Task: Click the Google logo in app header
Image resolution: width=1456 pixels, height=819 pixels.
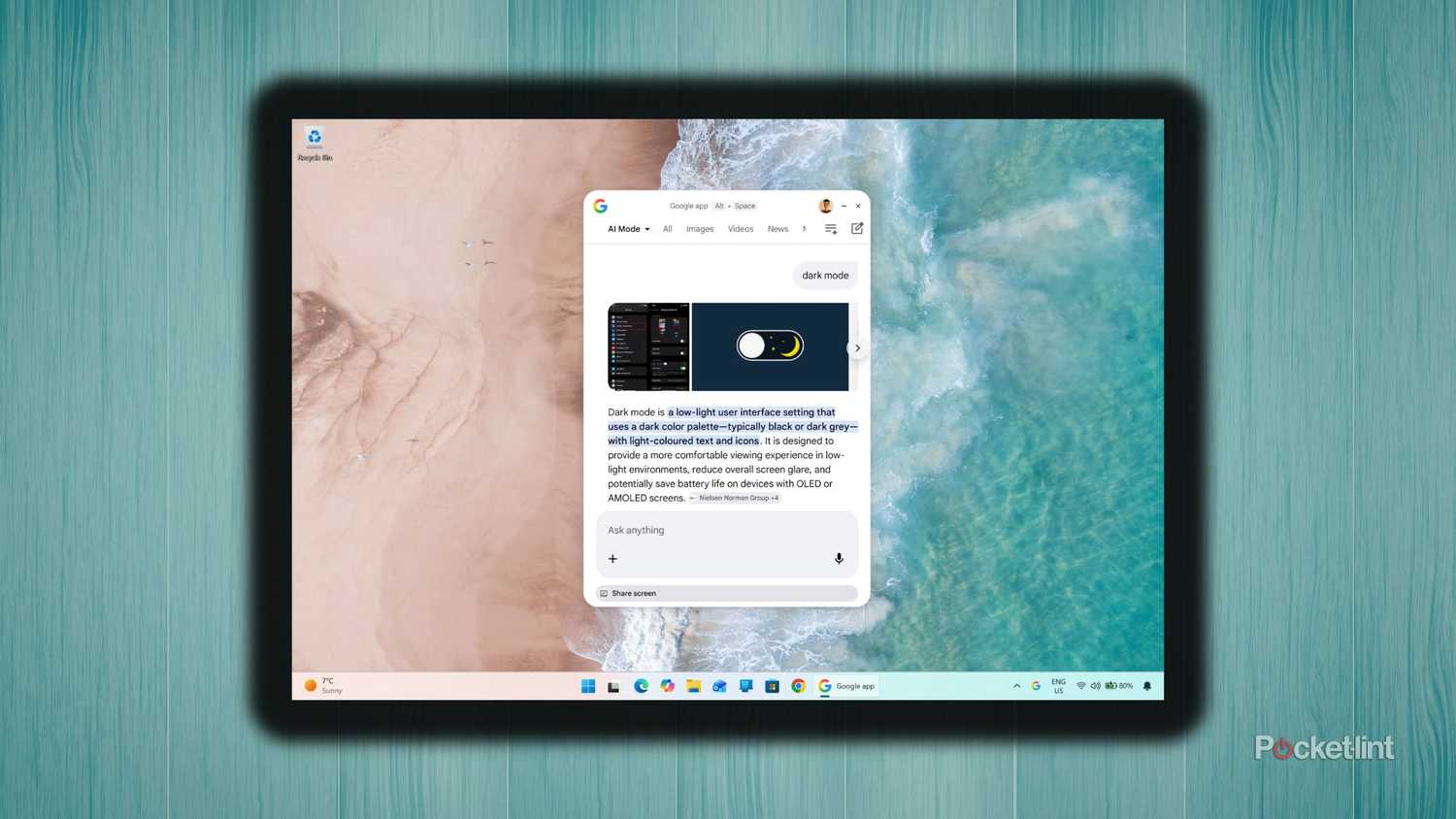Action: click(x=601, y=206)
